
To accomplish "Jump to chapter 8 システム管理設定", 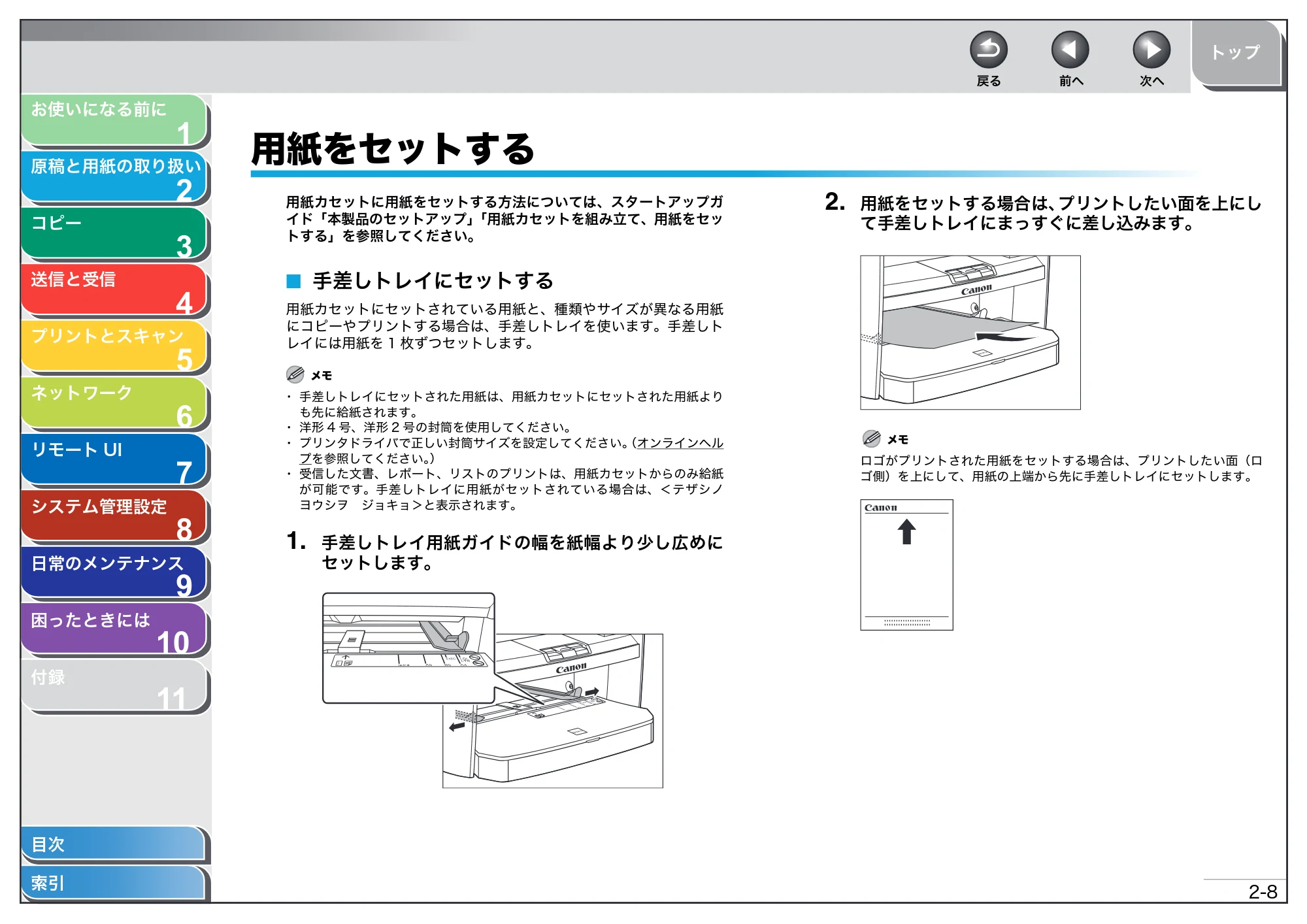I will click(x=114, y=517).
